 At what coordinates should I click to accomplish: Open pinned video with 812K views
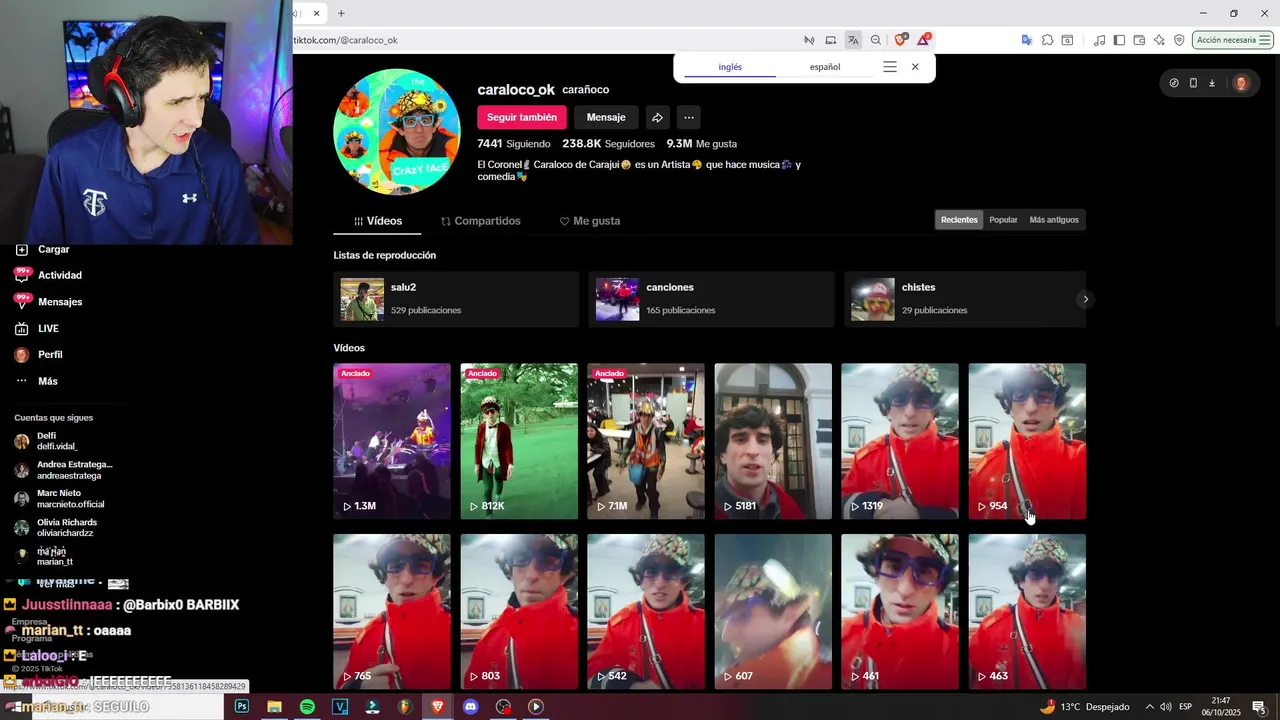pos(519,441)
